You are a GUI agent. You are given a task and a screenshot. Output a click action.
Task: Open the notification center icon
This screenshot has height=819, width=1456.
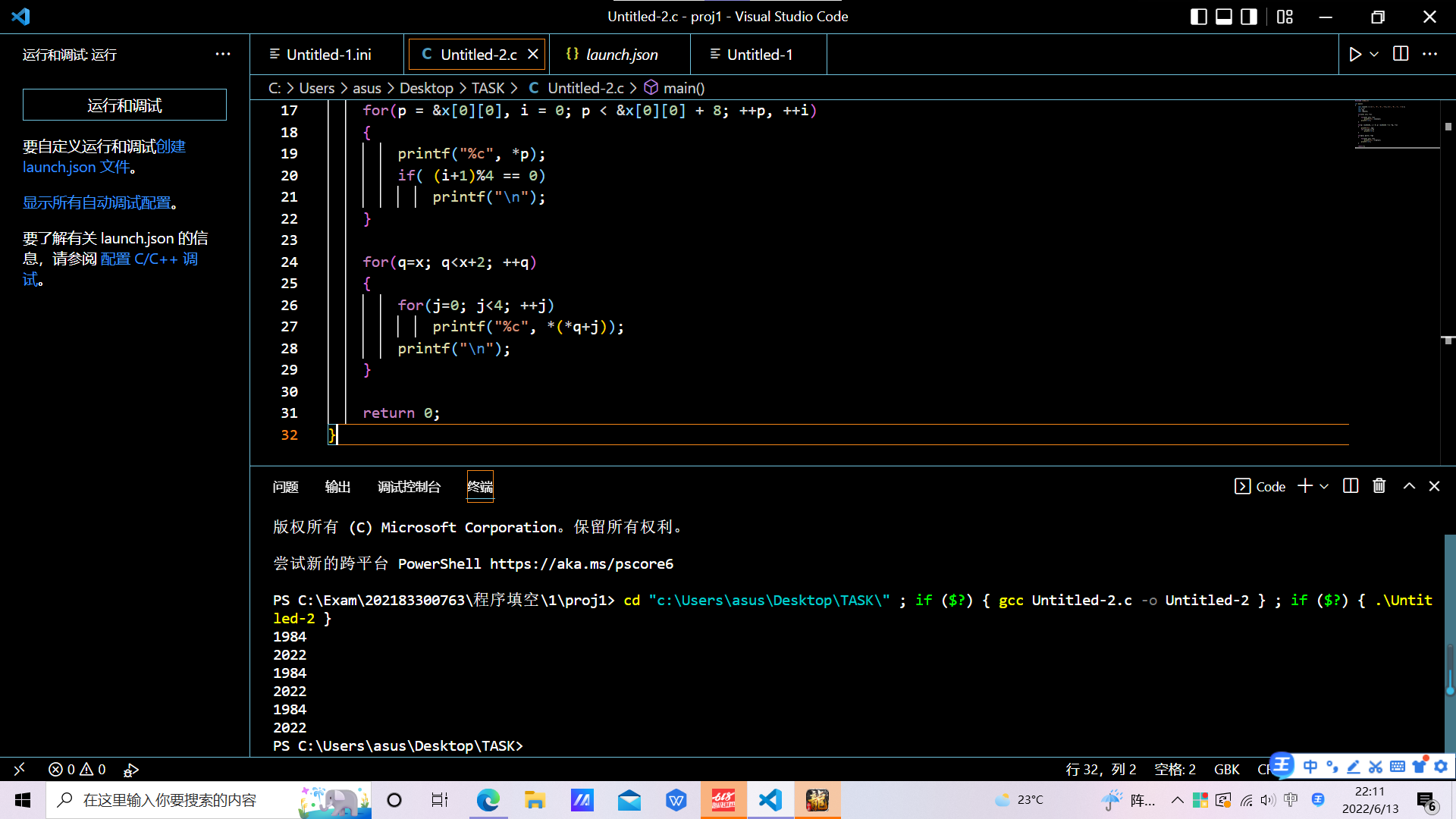tap(1426, 801)
